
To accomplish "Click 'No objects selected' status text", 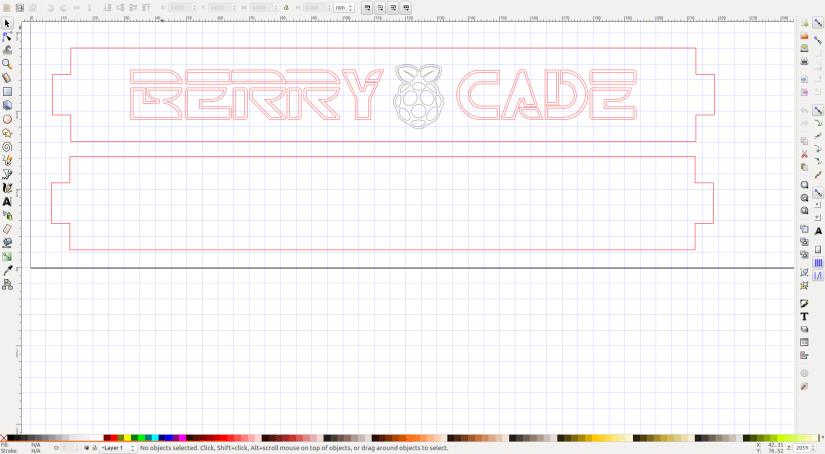I will tap(169, 448).
